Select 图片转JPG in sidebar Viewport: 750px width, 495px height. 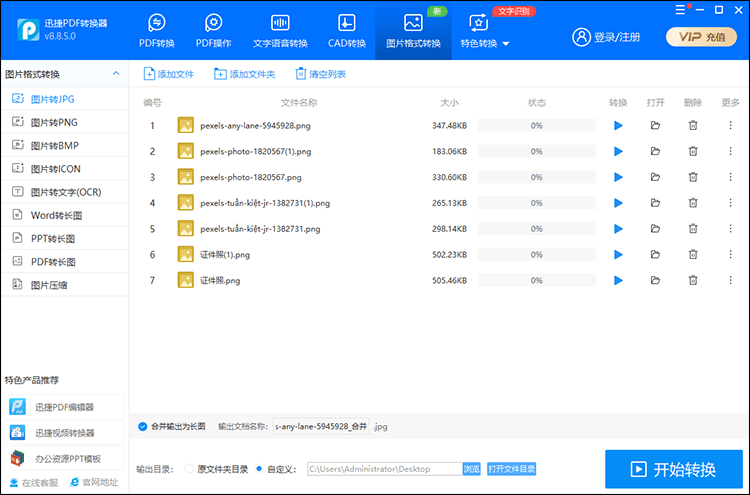[x=65, y=99]
